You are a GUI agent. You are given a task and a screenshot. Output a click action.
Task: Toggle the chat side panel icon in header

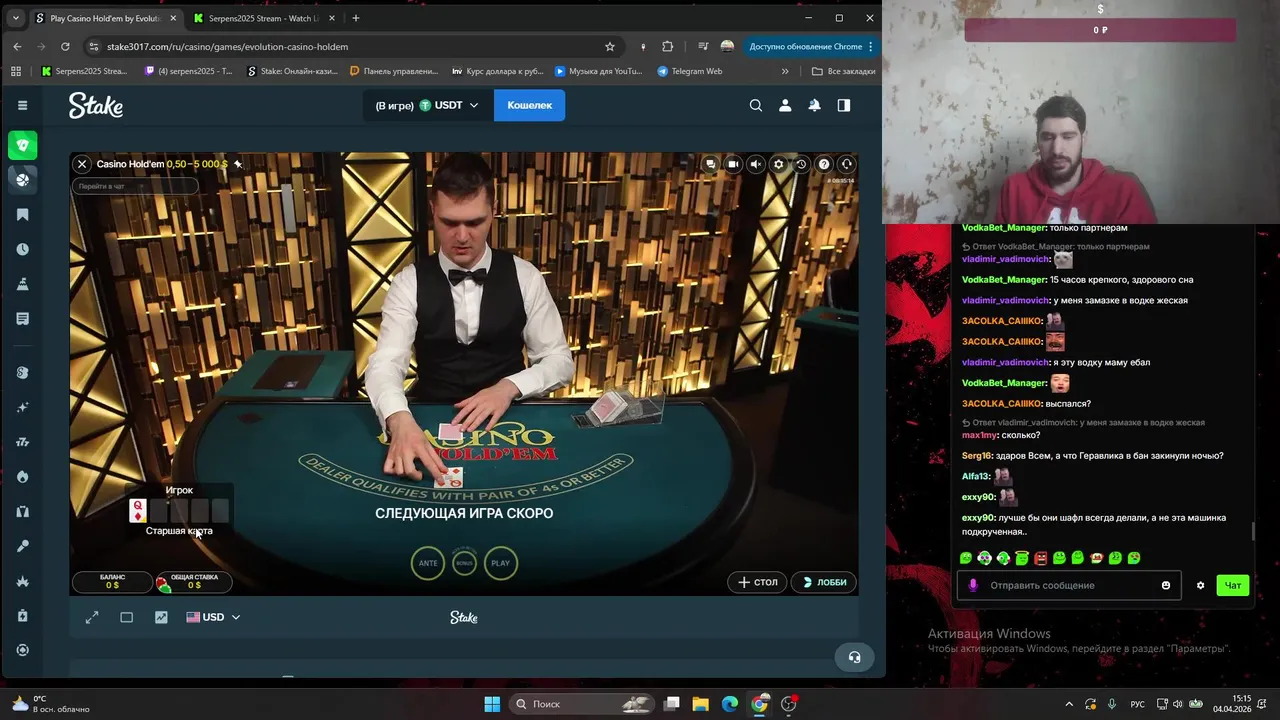[844, 105]
